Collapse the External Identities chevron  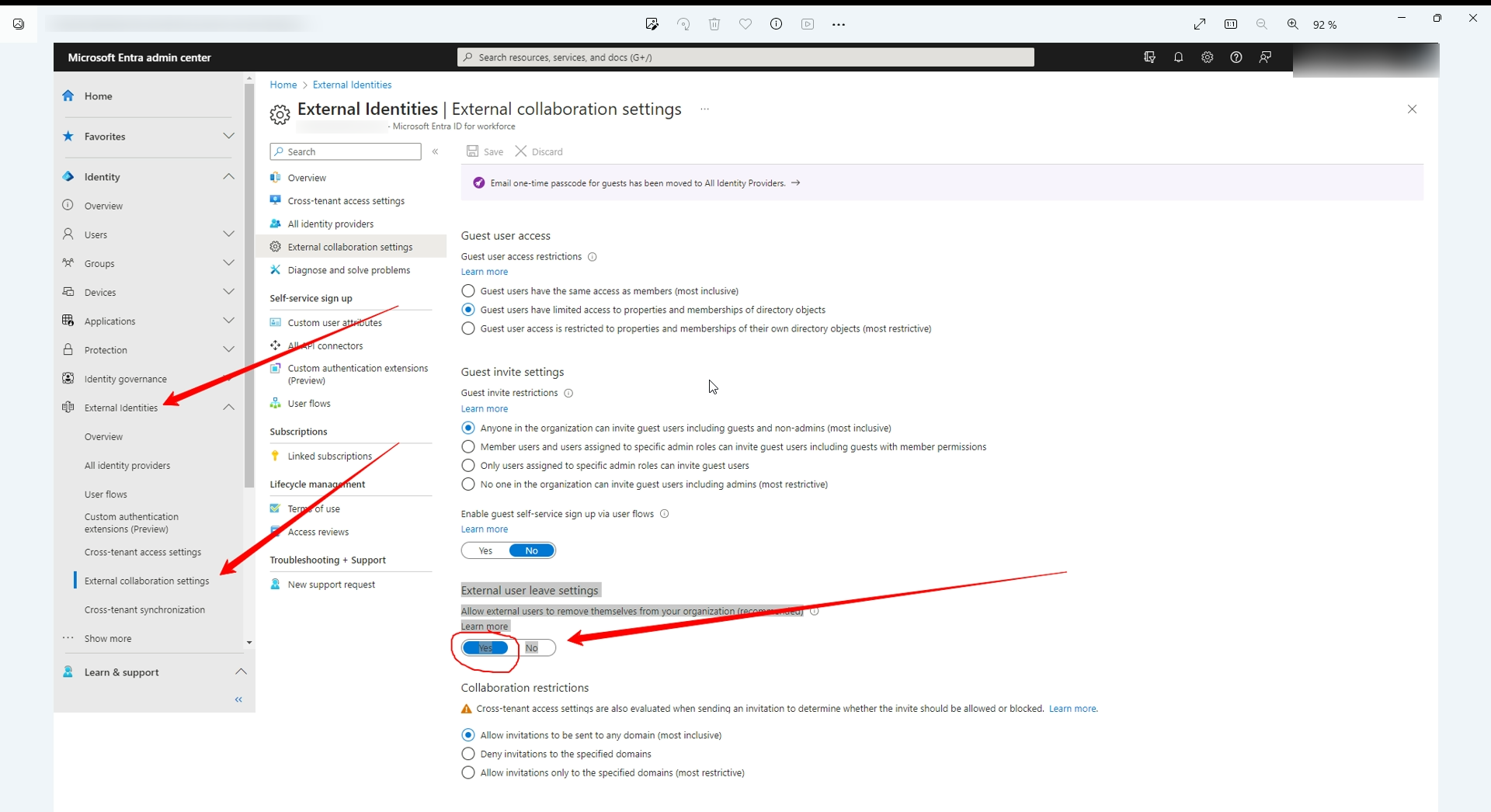[228, 407]
